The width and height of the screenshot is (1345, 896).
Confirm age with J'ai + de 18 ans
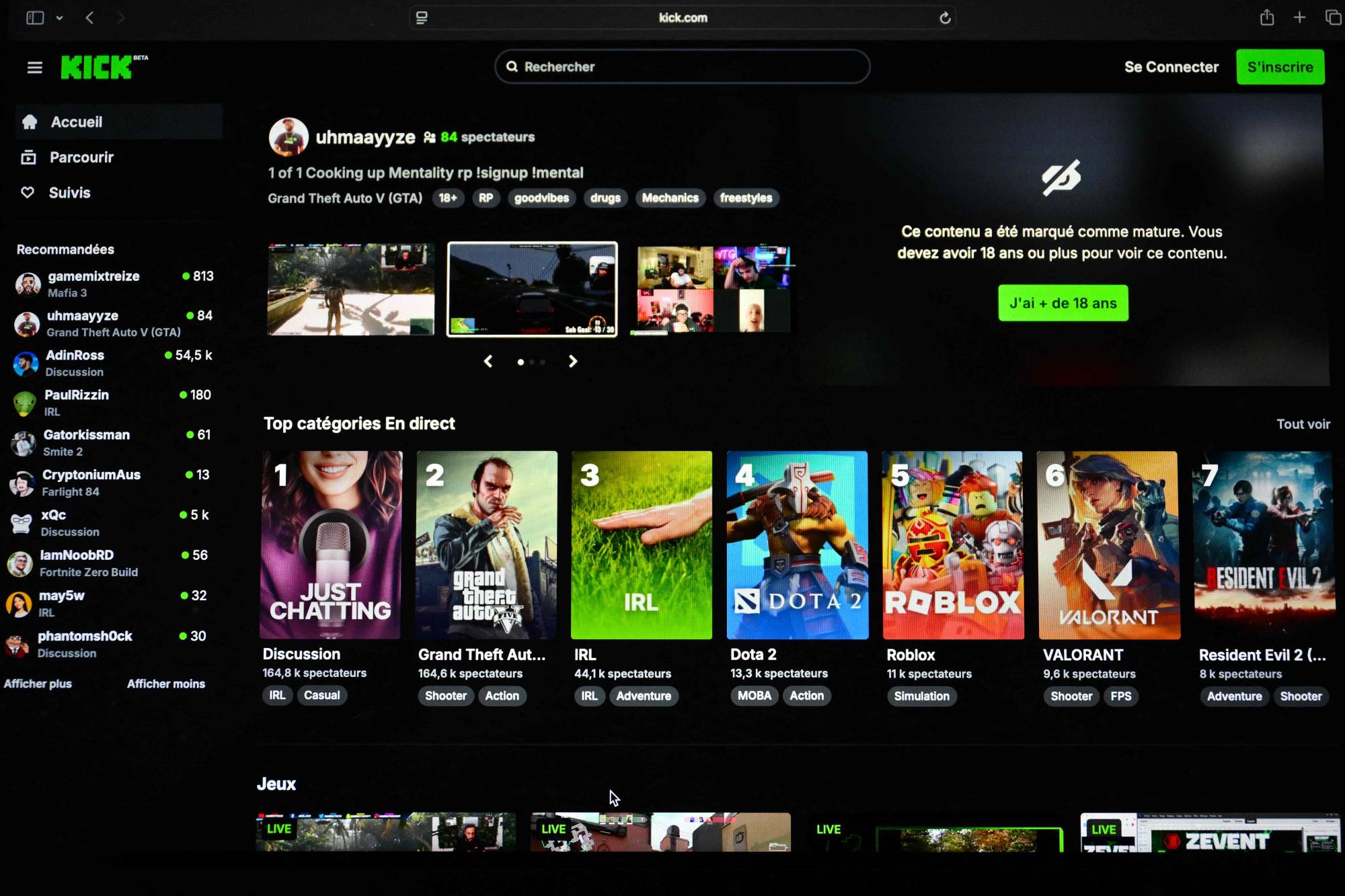1063,303
